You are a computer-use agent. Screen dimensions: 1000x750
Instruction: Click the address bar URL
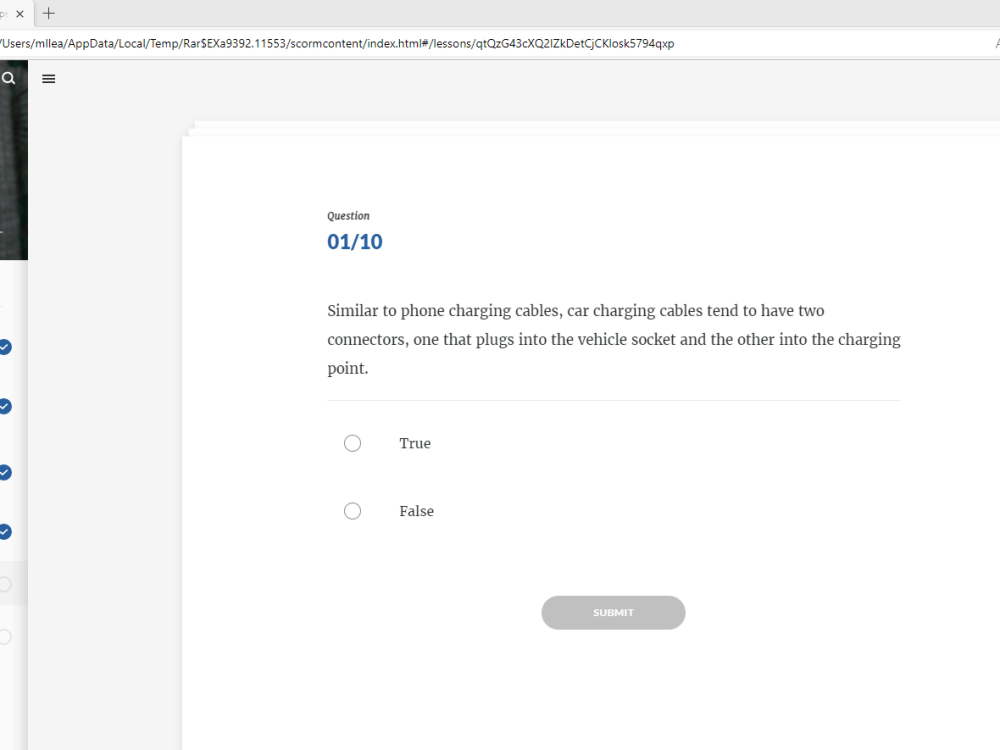pos(337,43)
